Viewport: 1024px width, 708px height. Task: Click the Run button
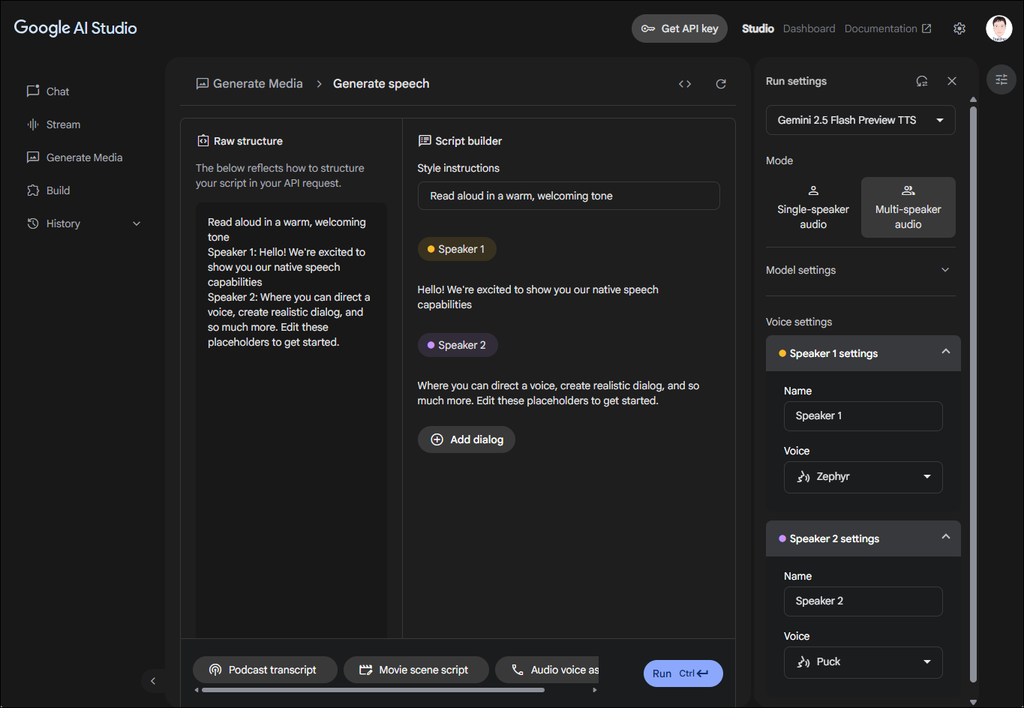click(682, 673)
